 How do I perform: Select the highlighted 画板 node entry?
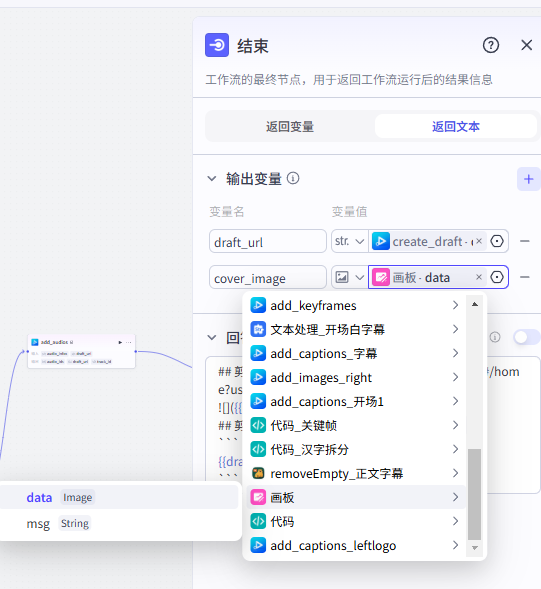[x=355, y=497]
